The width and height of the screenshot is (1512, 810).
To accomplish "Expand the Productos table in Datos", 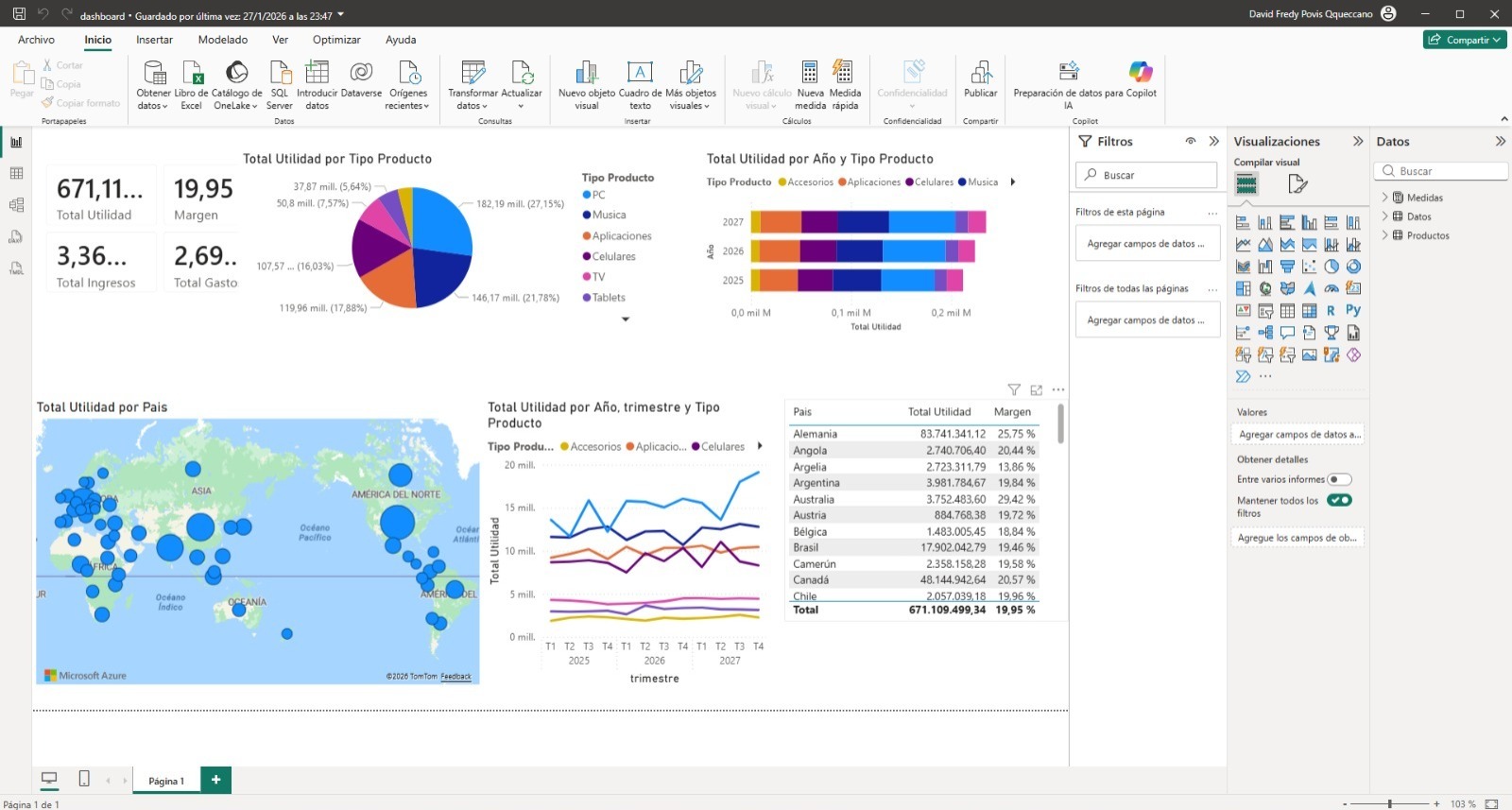I will (1384, 235).
